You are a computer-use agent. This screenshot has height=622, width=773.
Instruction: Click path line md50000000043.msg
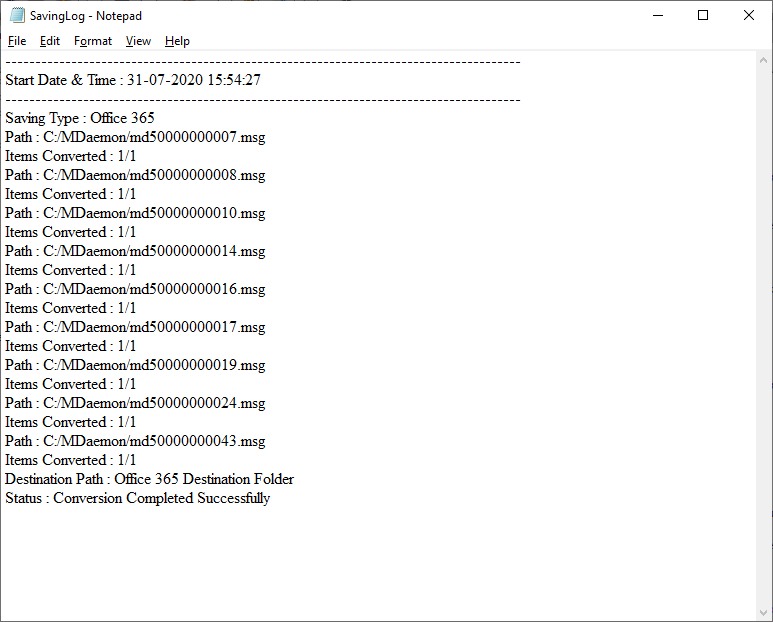tap(135, 441)
